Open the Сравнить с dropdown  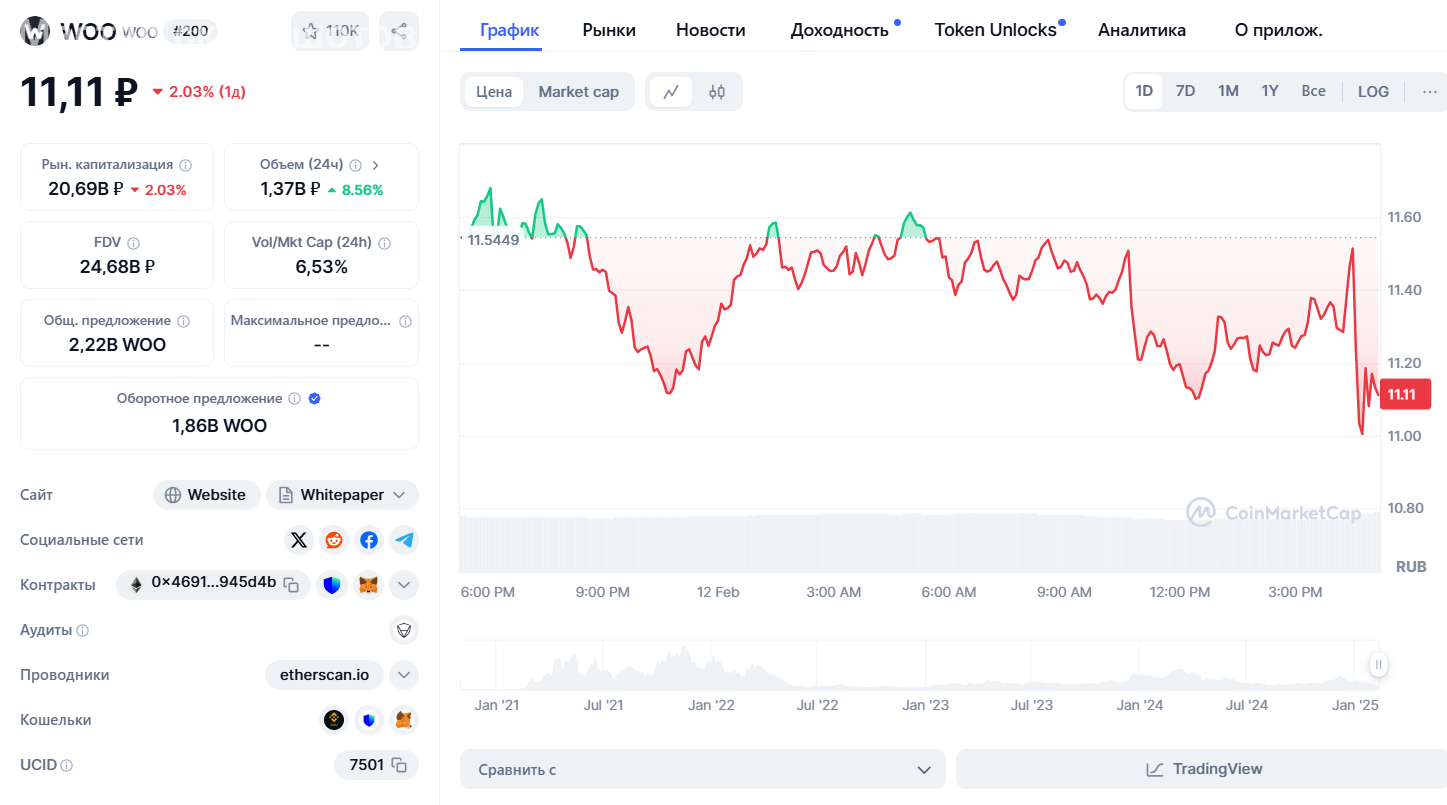pyautogui.click(x=703, y=769)
